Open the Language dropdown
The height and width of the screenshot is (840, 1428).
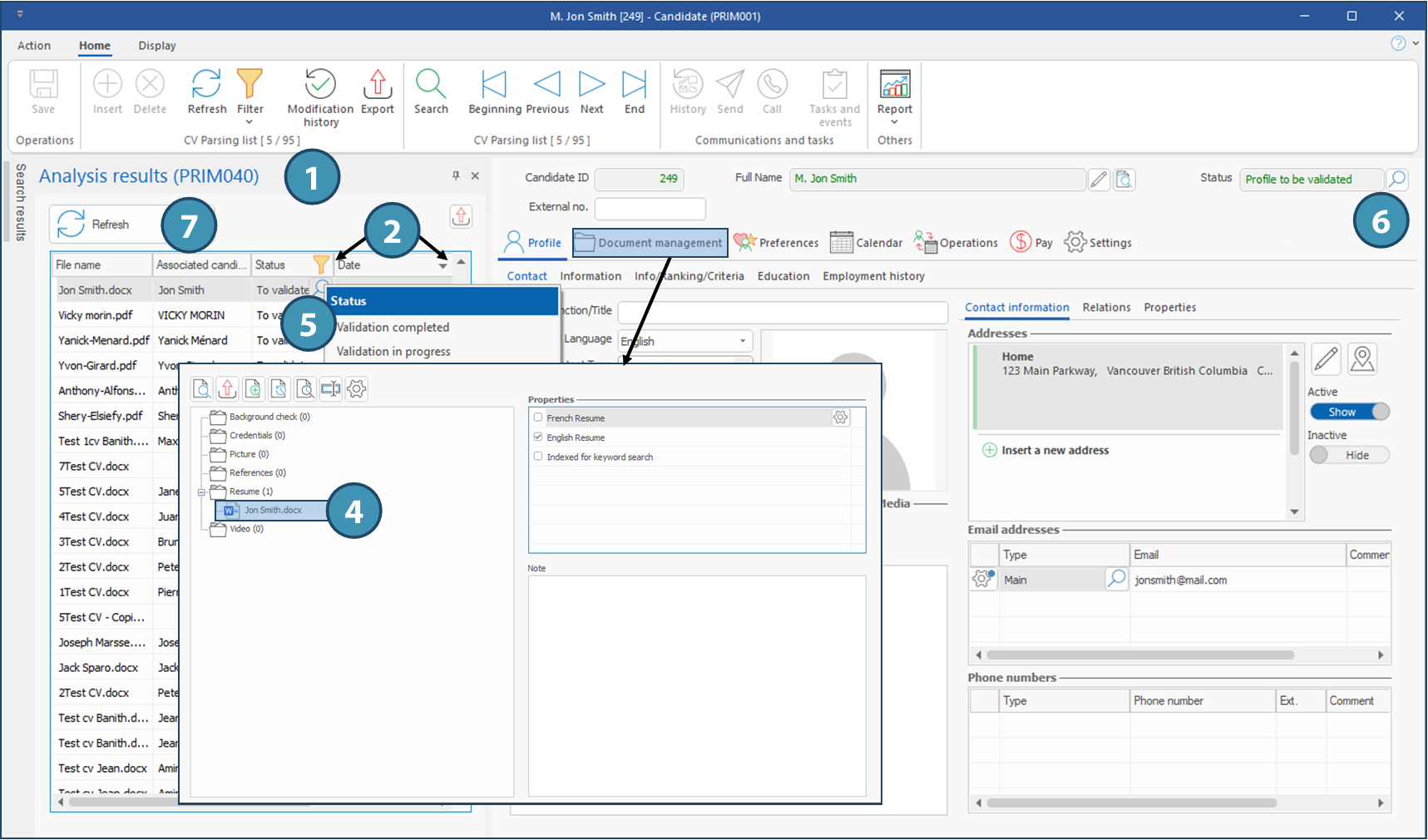[743, 341]
